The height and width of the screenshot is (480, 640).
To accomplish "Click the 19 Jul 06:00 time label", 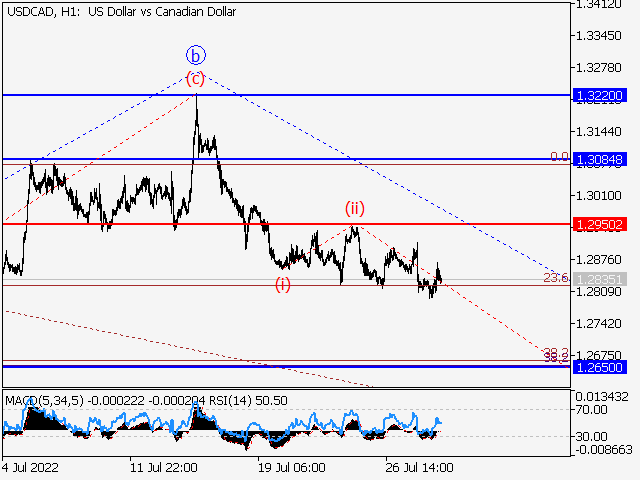I will tap(291, 467).
